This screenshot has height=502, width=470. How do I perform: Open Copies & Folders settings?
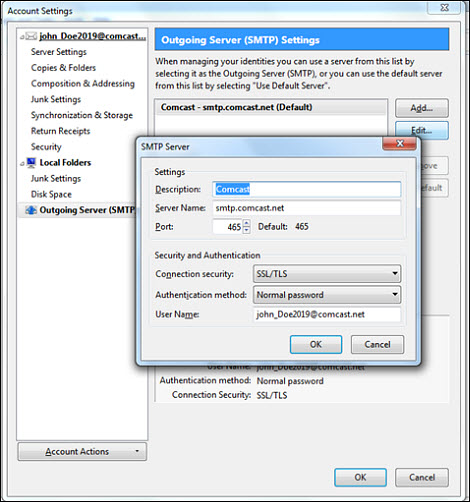(x=63, y=68)
